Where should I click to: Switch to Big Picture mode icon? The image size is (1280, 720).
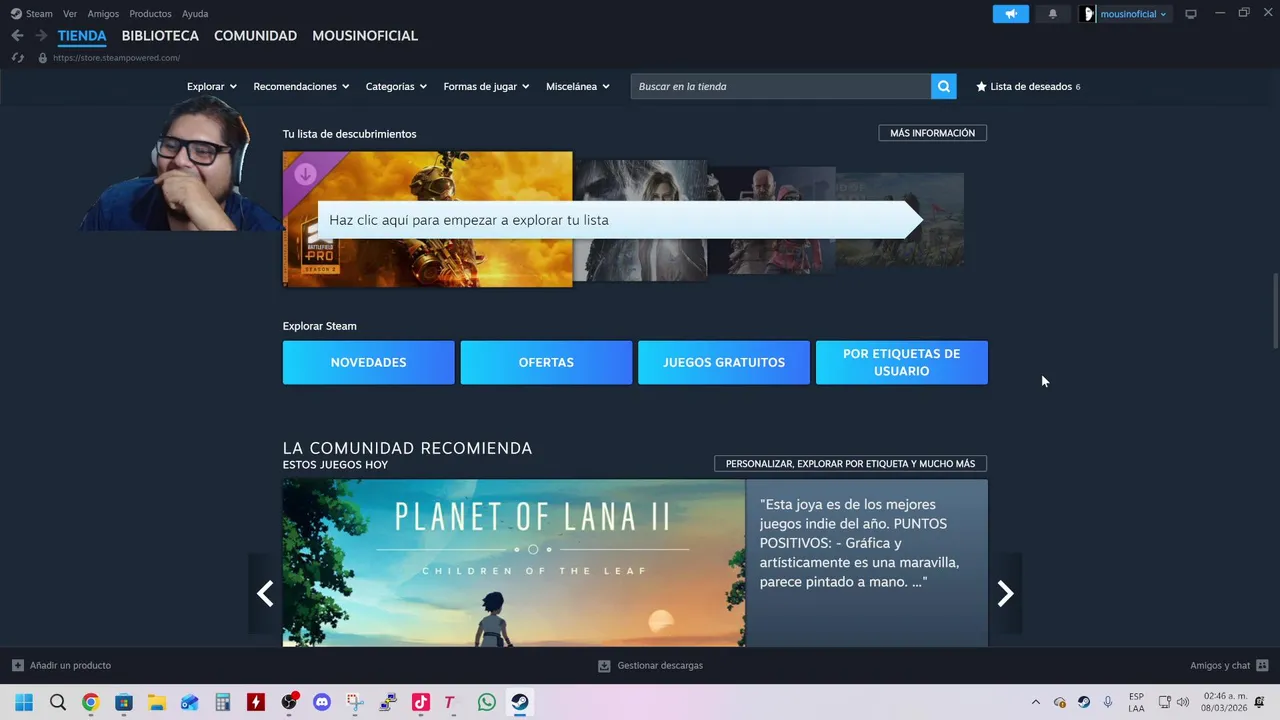1191,14
